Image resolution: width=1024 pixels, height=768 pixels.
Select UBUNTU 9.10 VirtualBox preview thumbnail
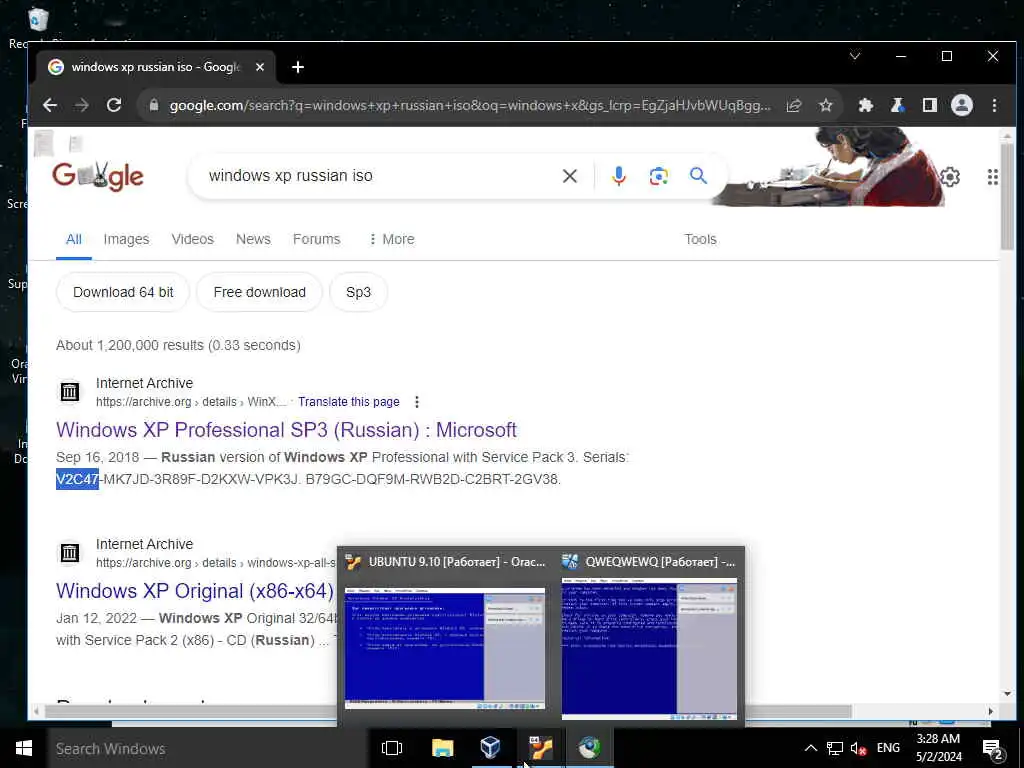coord(445,647)
